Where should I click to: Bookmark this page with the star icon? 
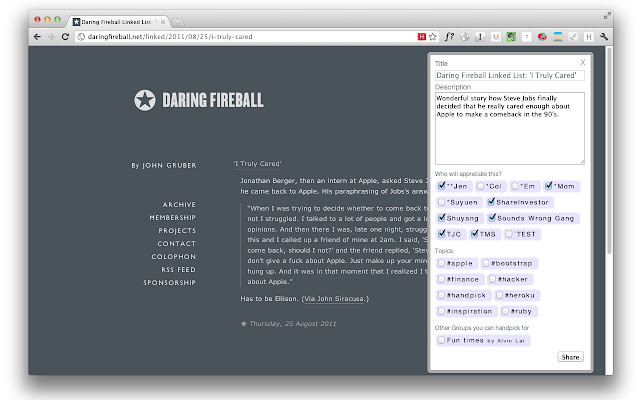tap(433, 37)
